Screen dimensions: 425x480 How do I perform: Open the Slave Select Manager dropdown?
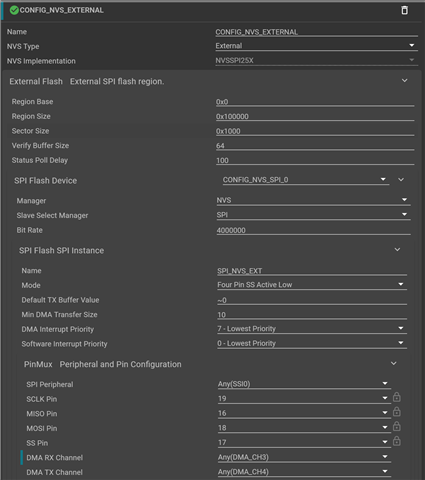click(x=313, y=215)
